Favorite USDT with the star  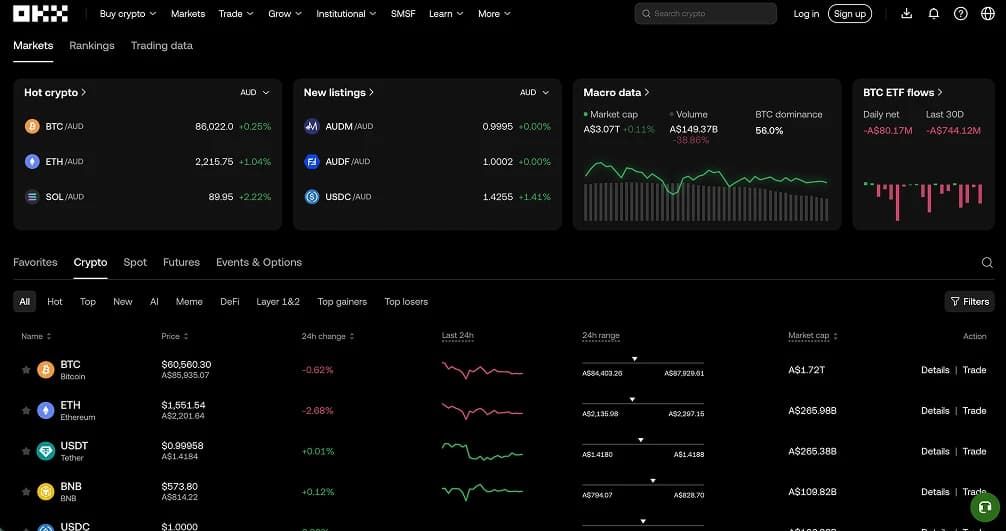26,451
